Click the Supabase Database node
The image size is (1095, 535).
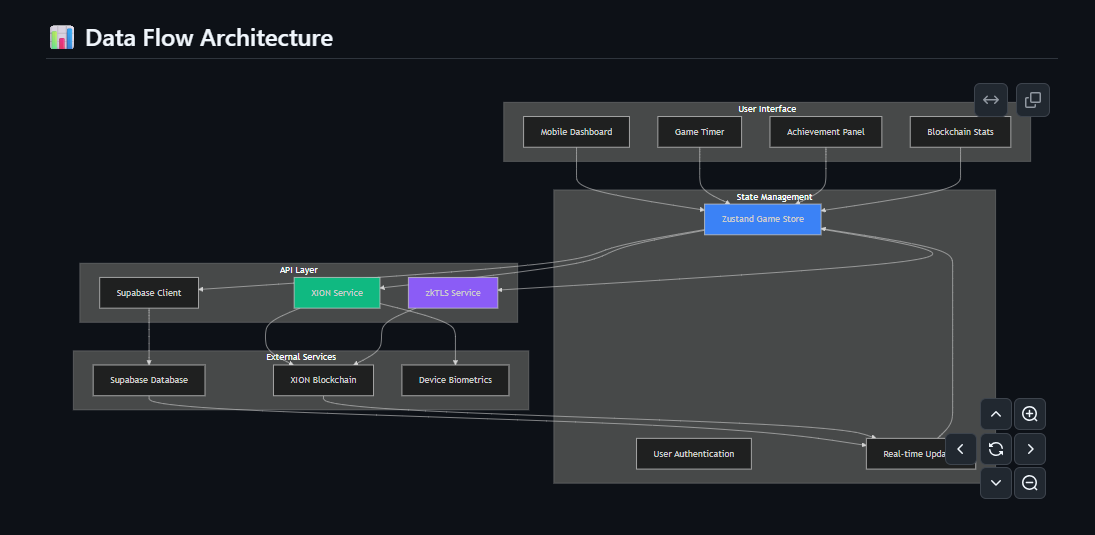[149, 380]
